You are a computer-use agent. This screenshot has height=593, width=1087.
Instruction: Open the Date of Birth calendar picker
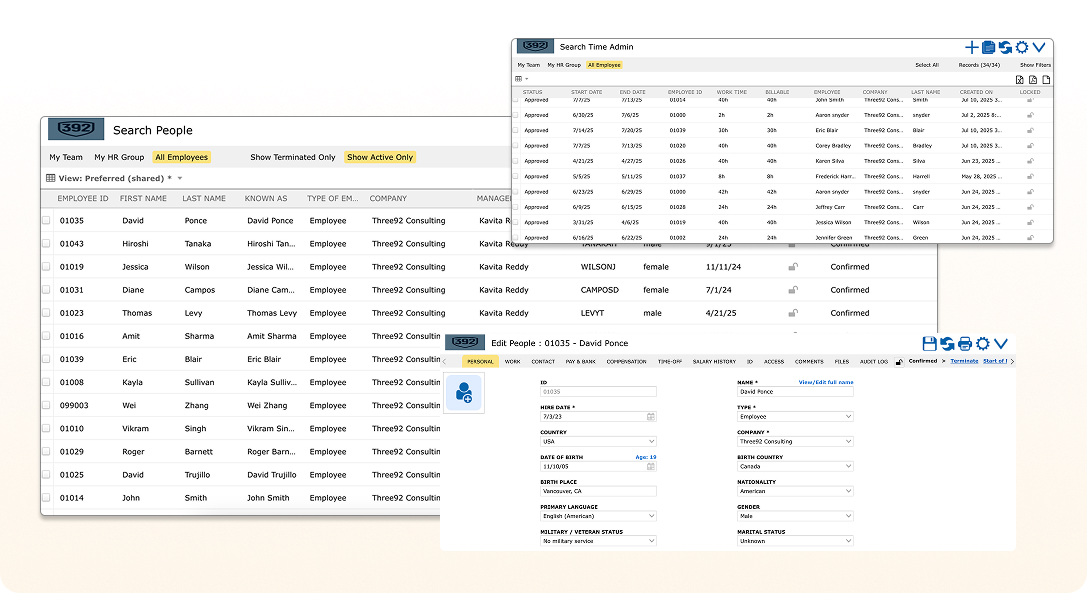point(651,467)
